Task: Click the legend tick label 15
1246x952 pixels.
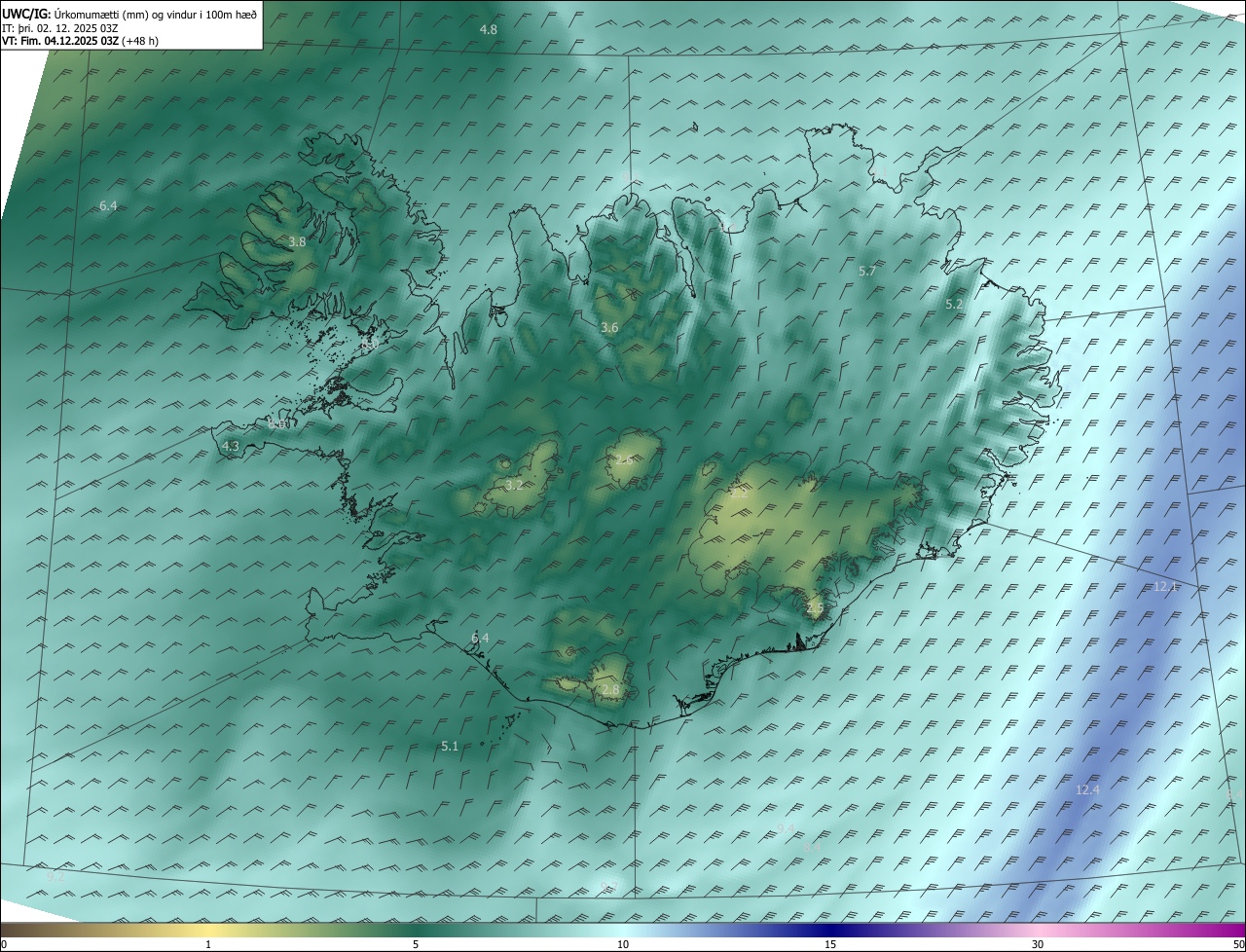Action: 830,945
